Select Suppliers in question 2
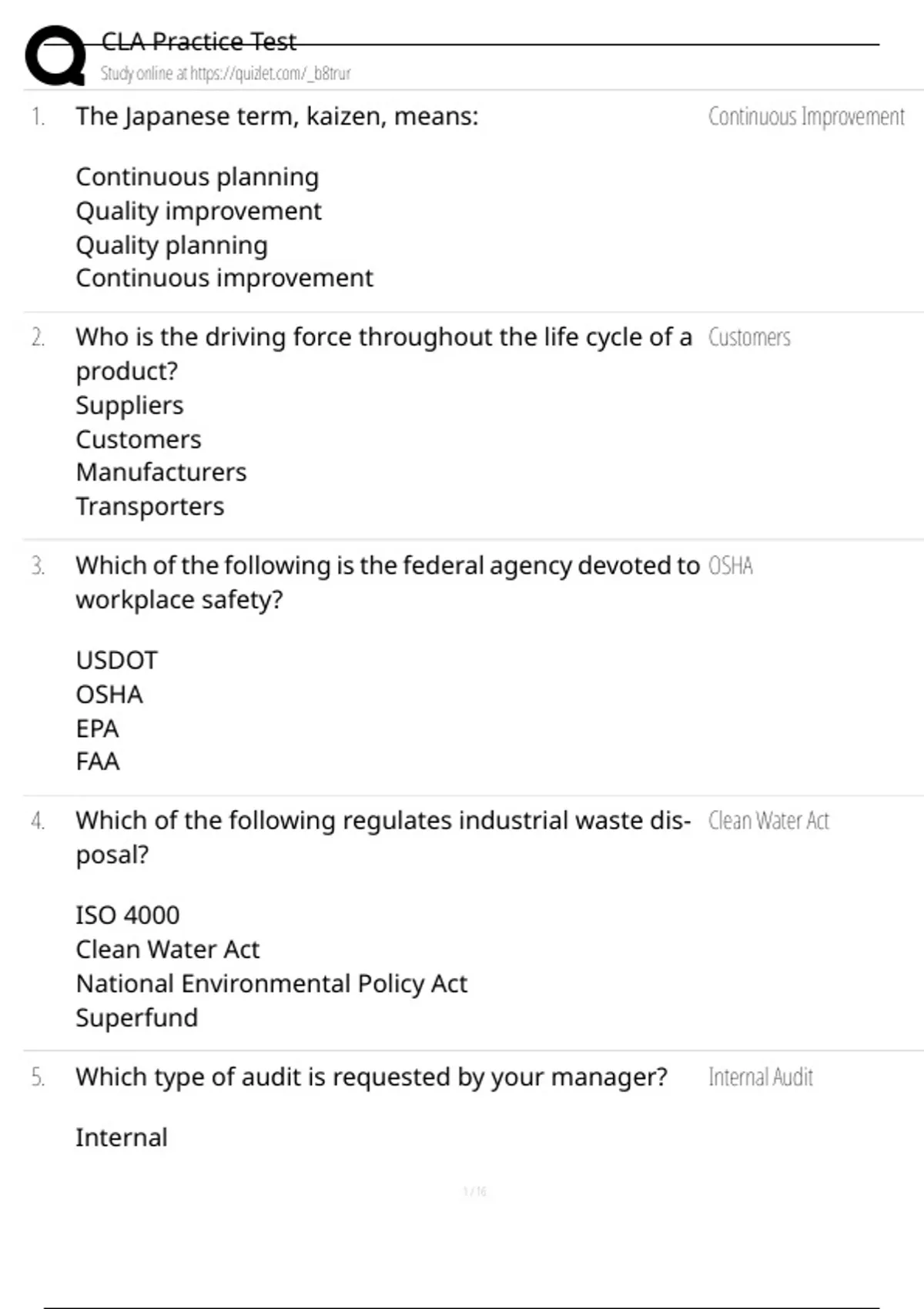 click(x=129, y=405)
